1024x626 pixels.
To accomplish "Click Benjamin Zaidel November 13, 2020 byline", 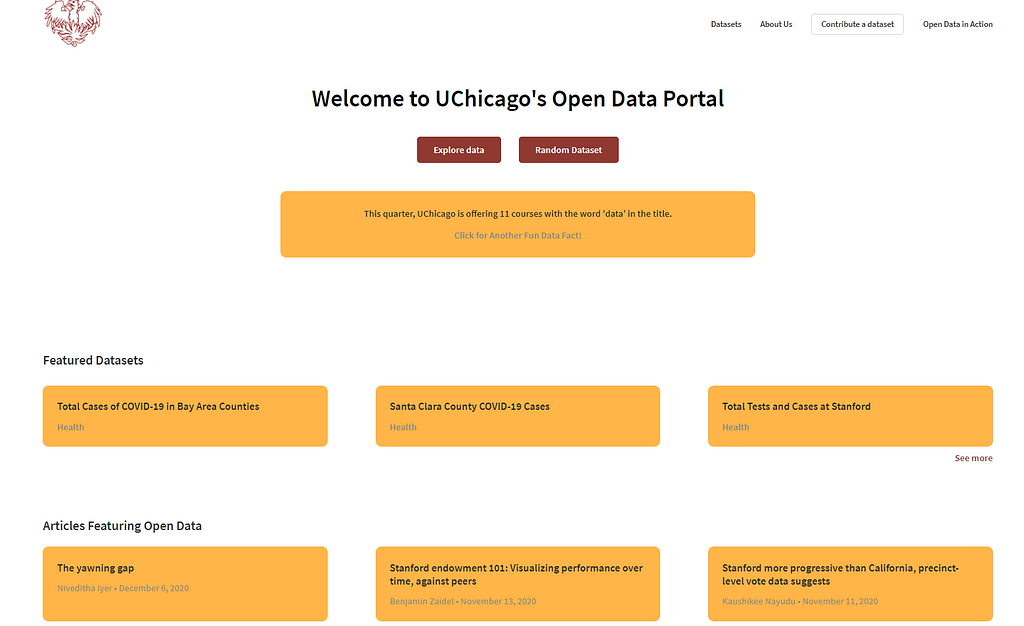I will 462,601.
